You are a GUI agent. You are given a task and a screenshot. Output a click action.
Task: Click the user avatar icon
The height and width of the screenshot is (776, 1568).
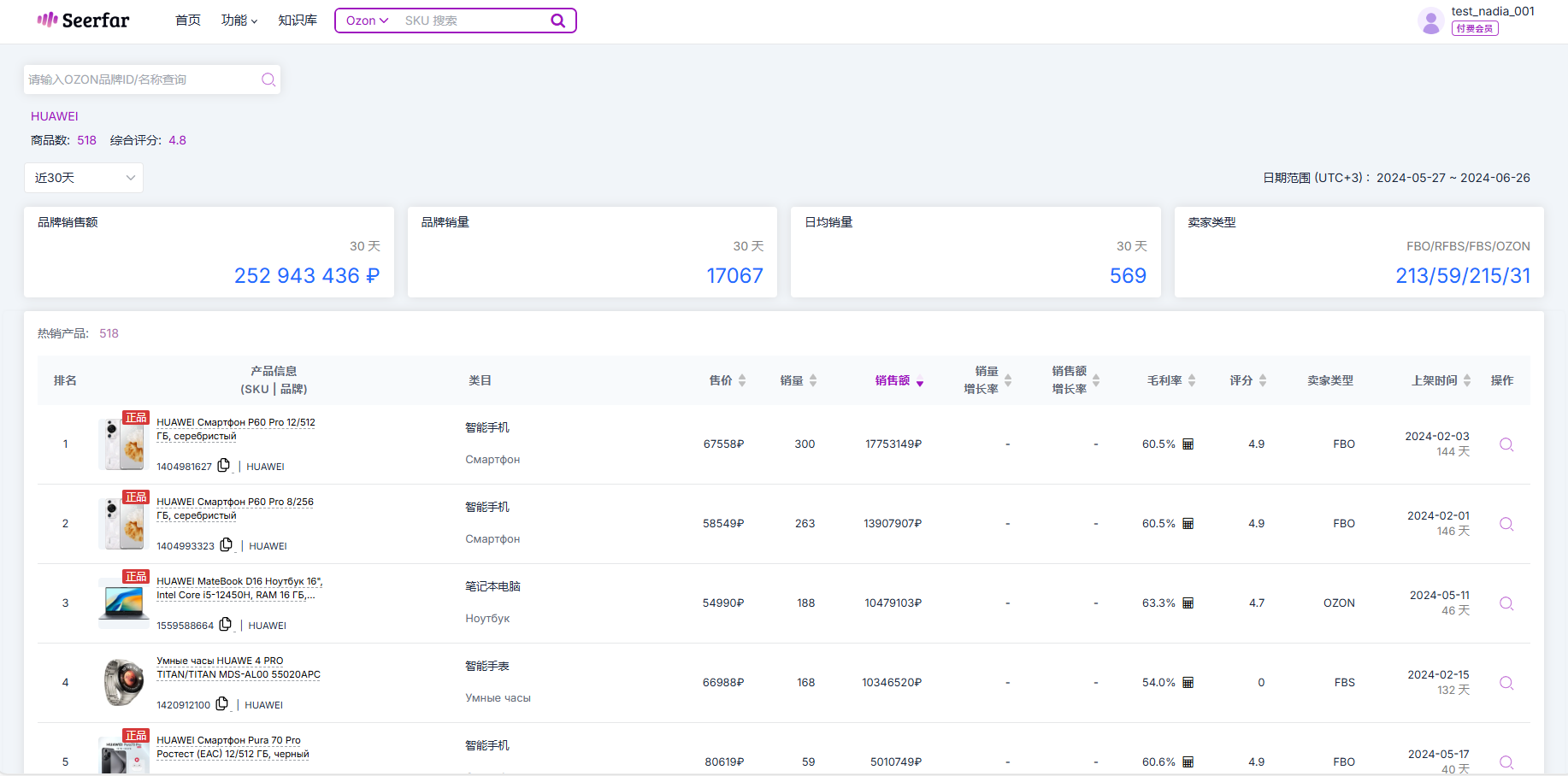(x=1430, y=21)
